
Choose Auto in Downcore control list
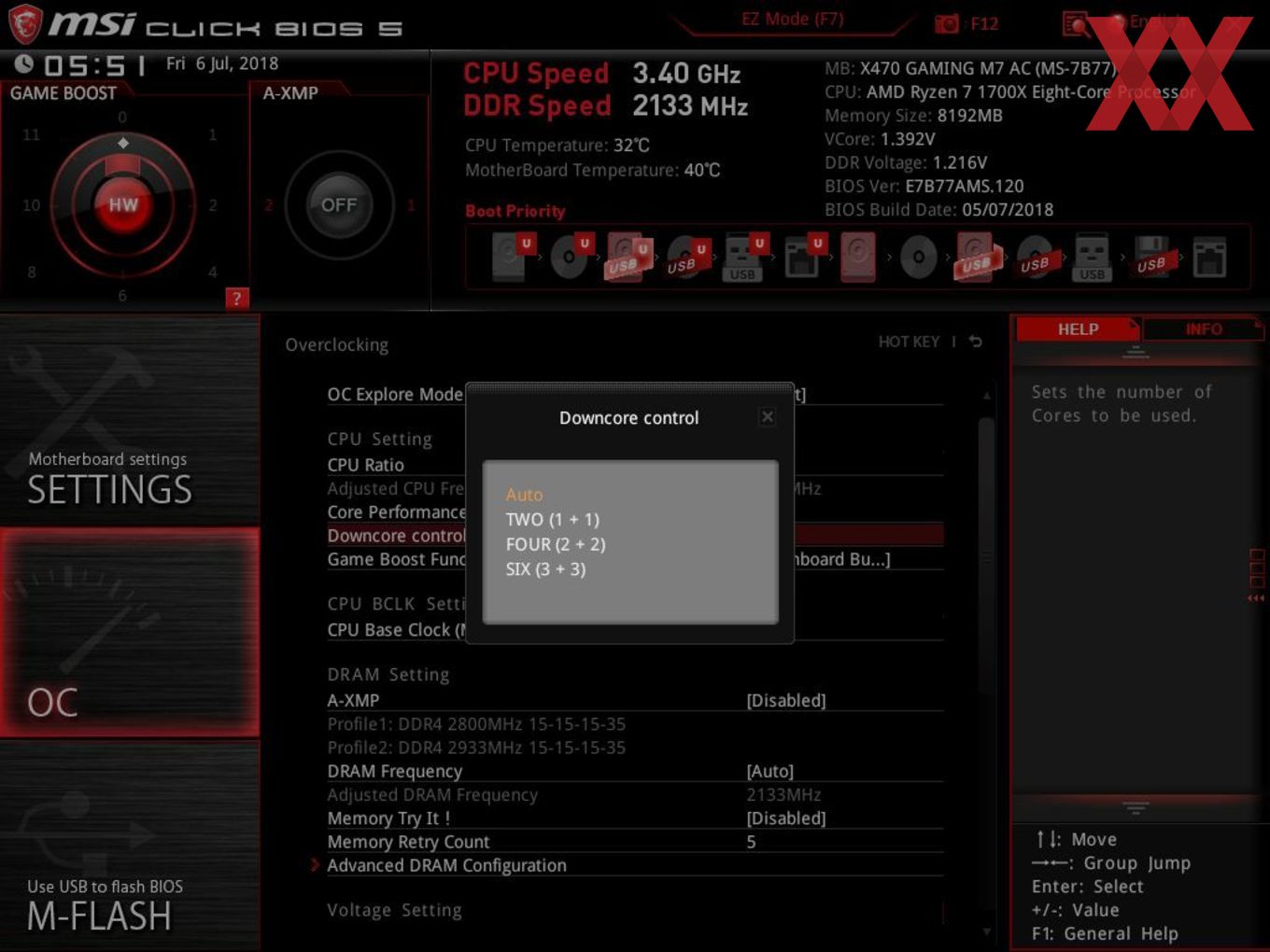[524, 495]
